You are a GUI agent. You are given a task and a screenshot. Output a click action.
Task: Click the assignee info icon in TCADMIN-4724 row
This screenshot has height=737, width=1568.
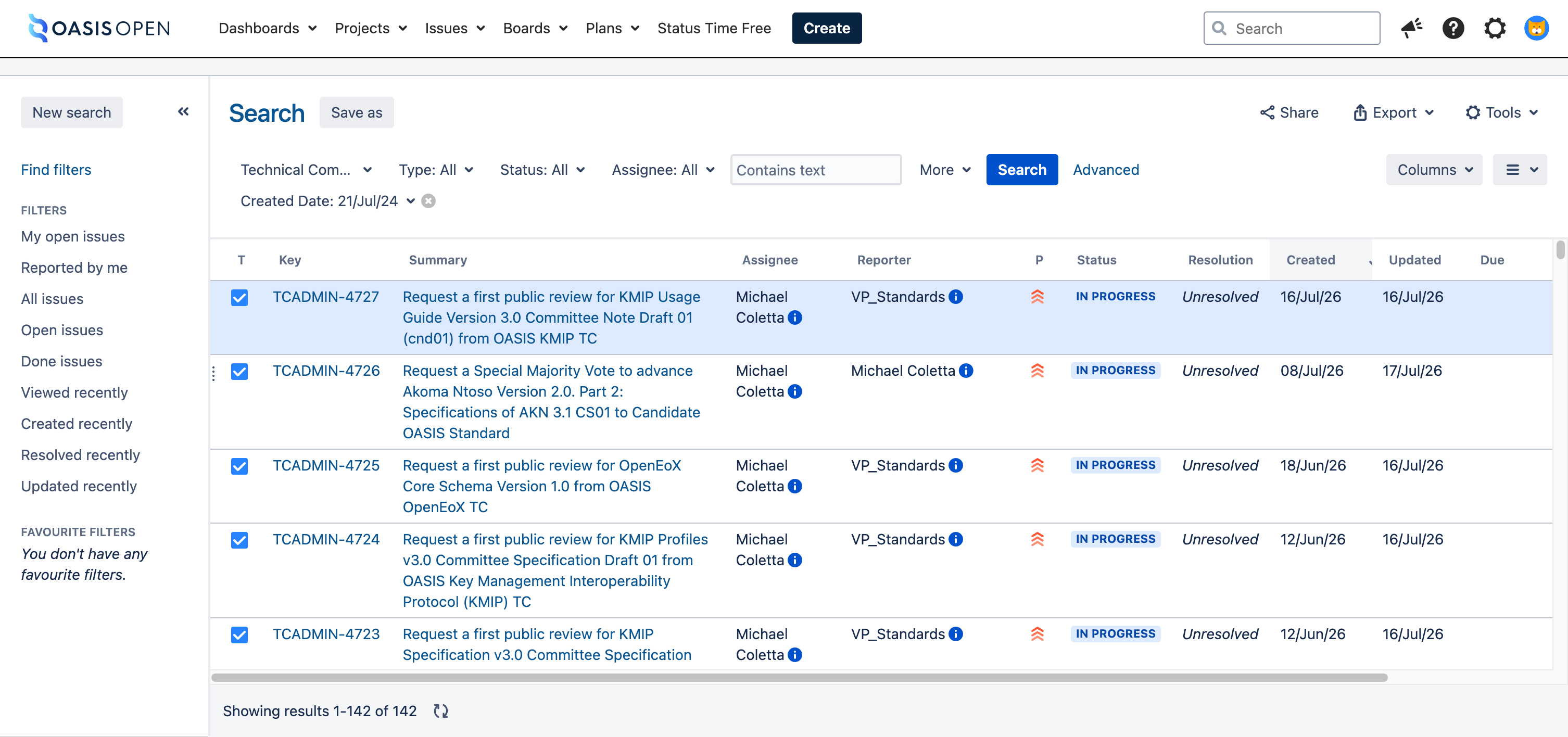[794, 560]
